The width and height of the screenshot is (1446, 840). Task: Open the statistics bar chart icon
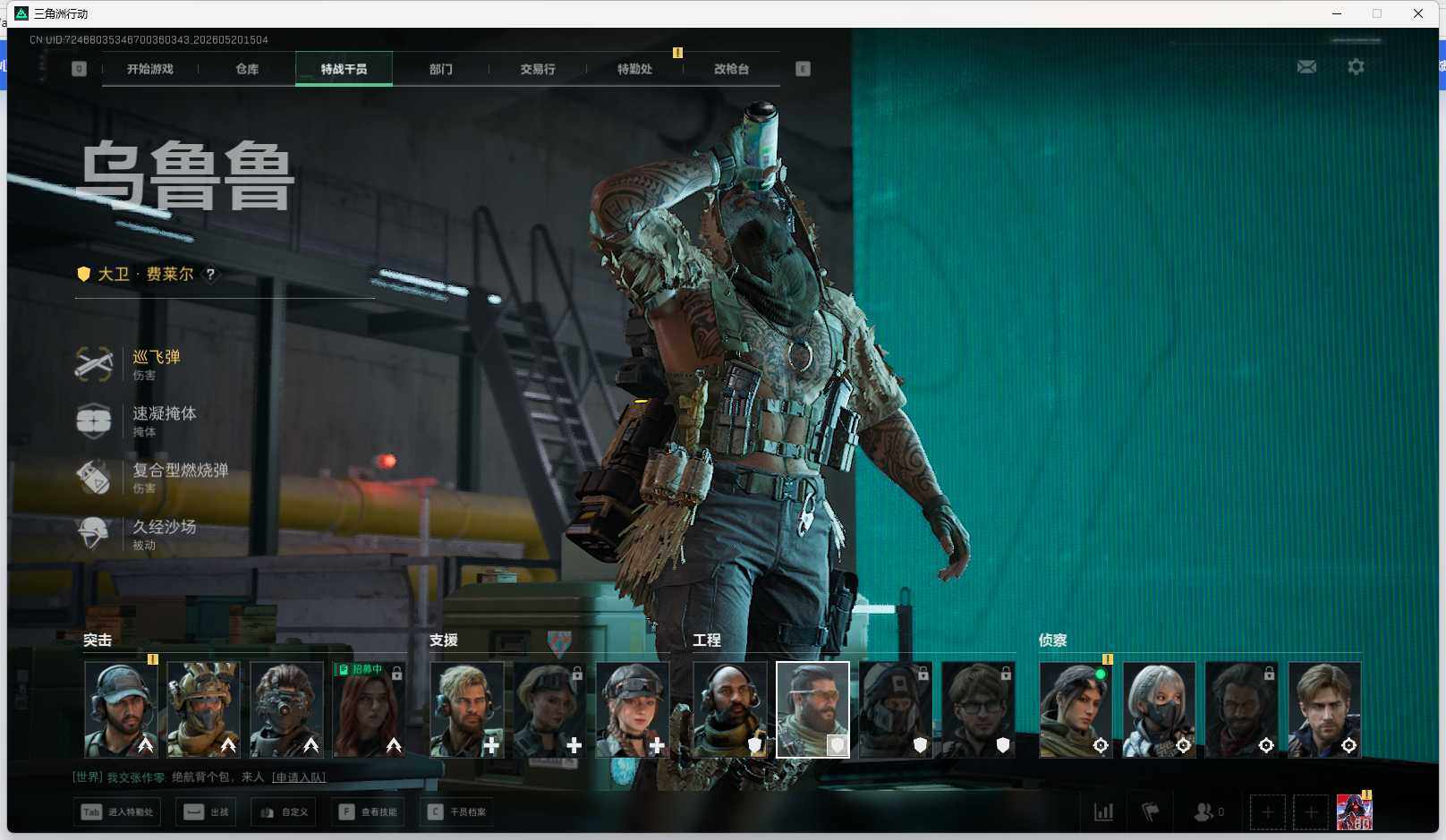tap(1104, 812)
